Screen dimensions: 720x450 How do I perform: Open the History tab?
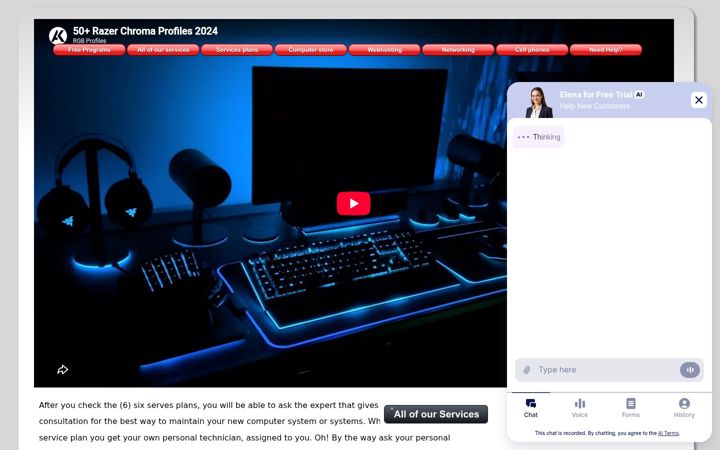coord(684,408)
